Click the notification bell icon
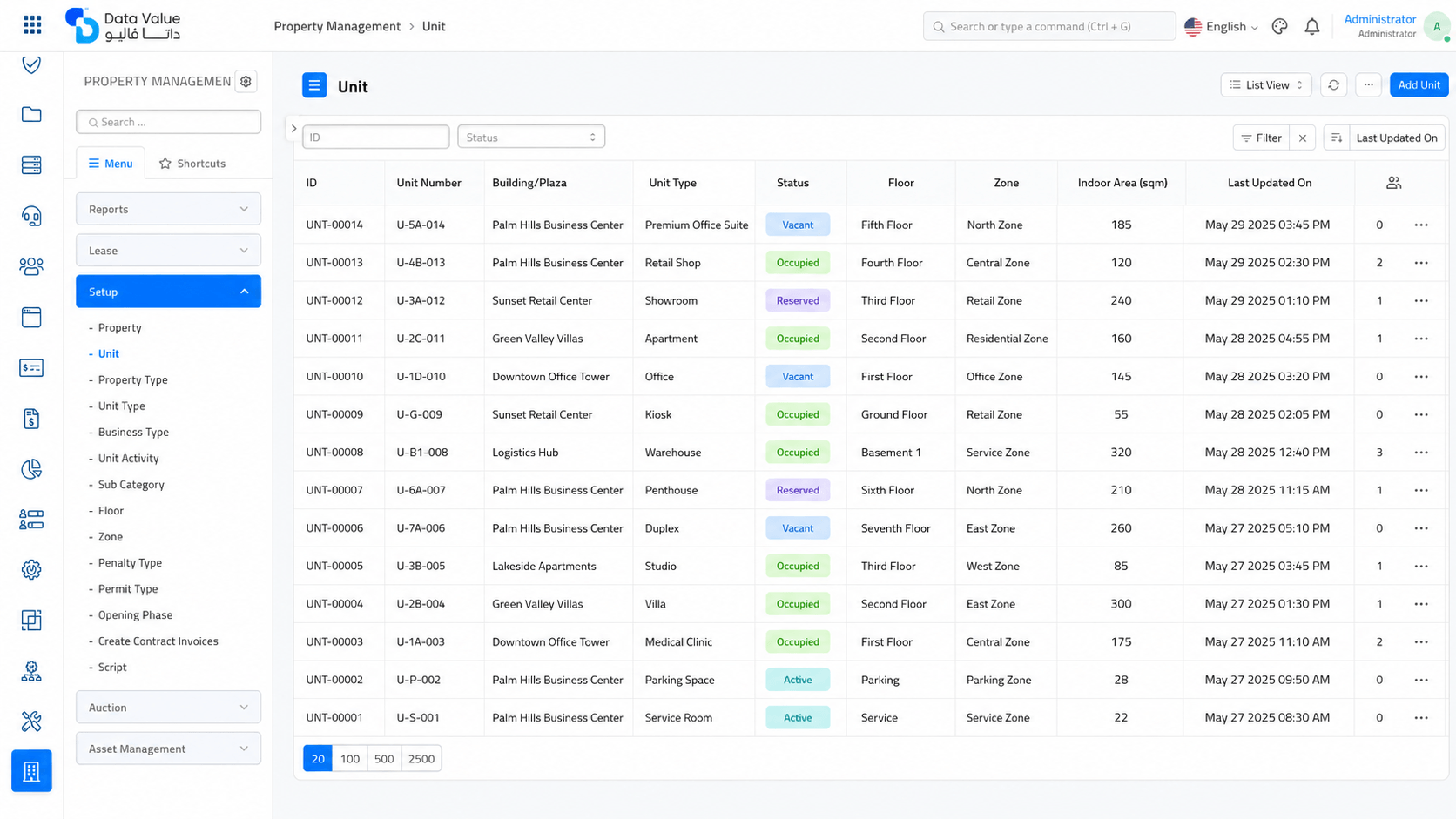This screenshot has width=1456, height=819. point(1312,27)
